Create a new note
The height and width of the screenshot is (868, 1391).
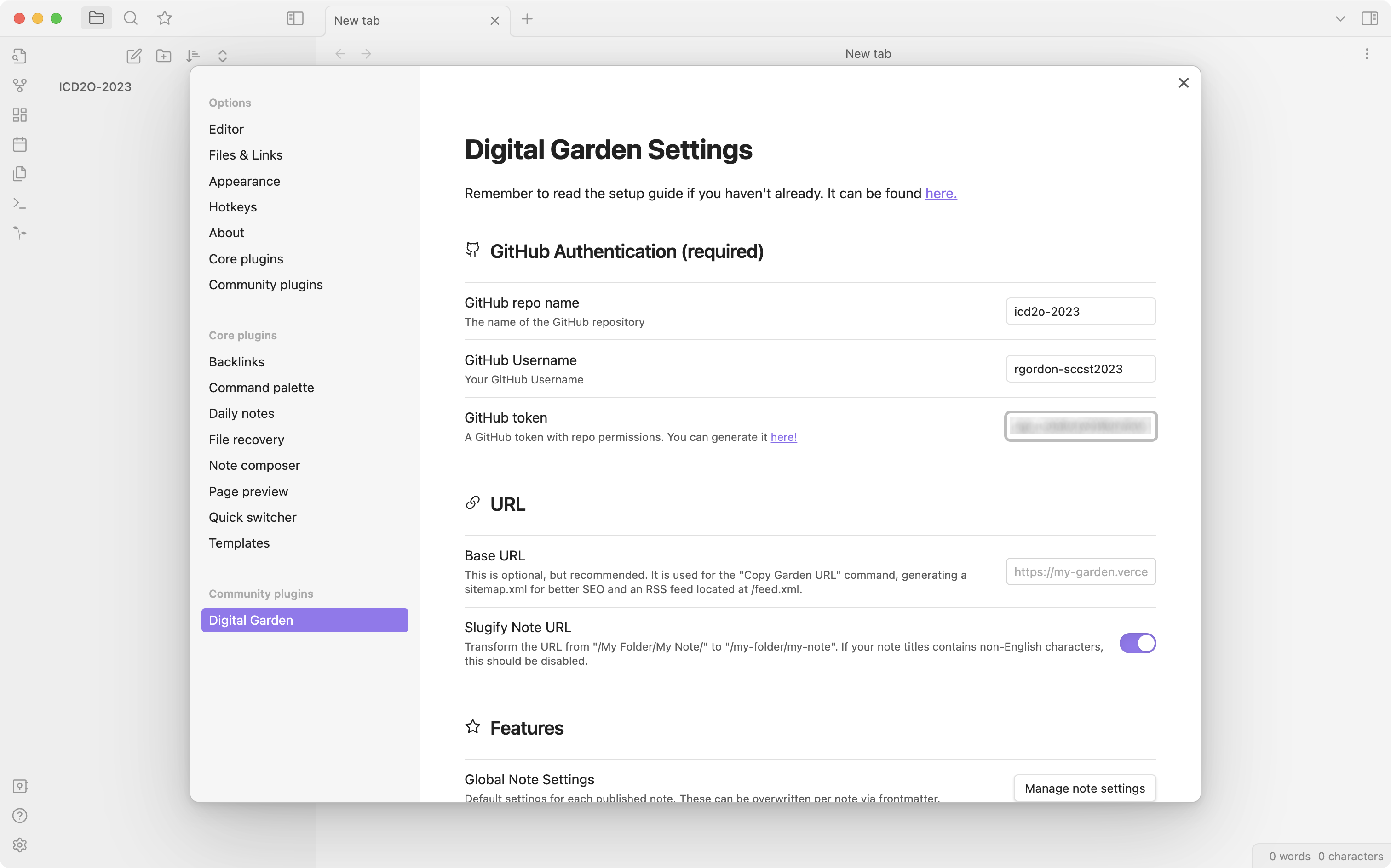(x=134, y=56)
